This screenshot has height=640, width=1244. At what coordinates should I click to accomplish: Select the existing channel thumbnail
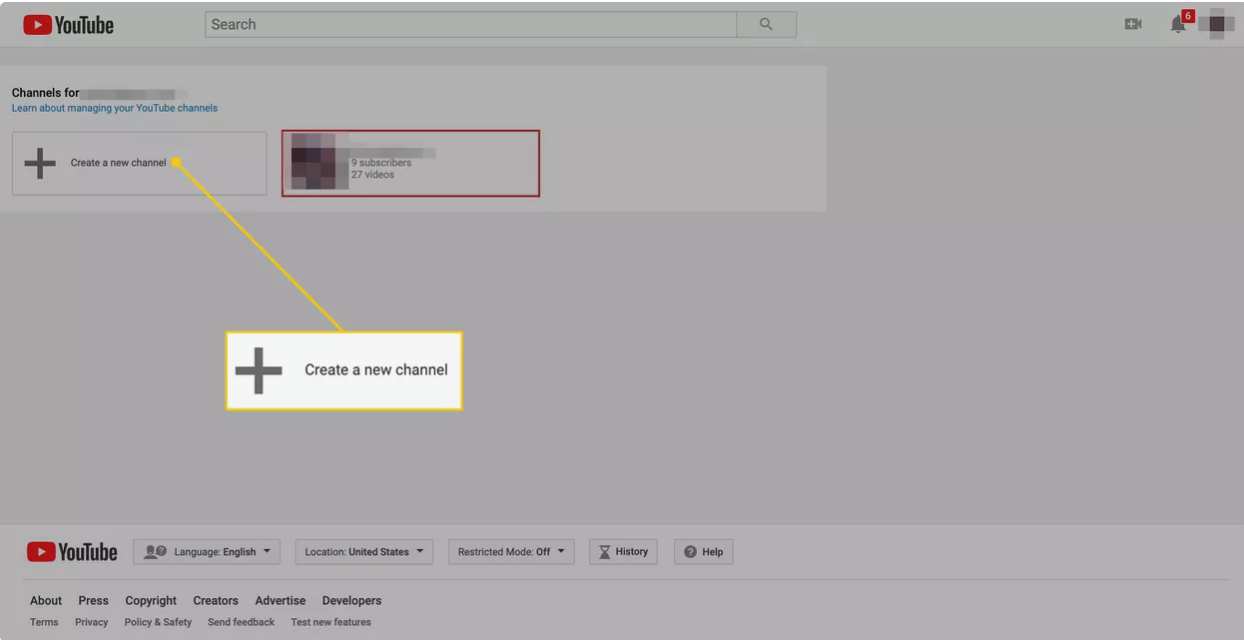tap(313, 162)
